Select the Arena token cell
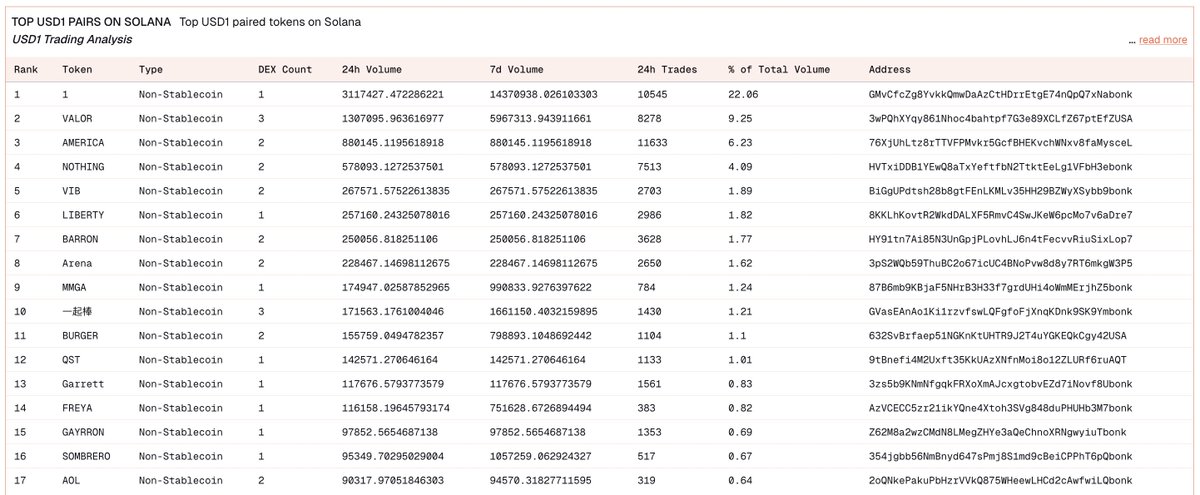The height and width of the screenshot is (495, 1200). tap(77, 262)
